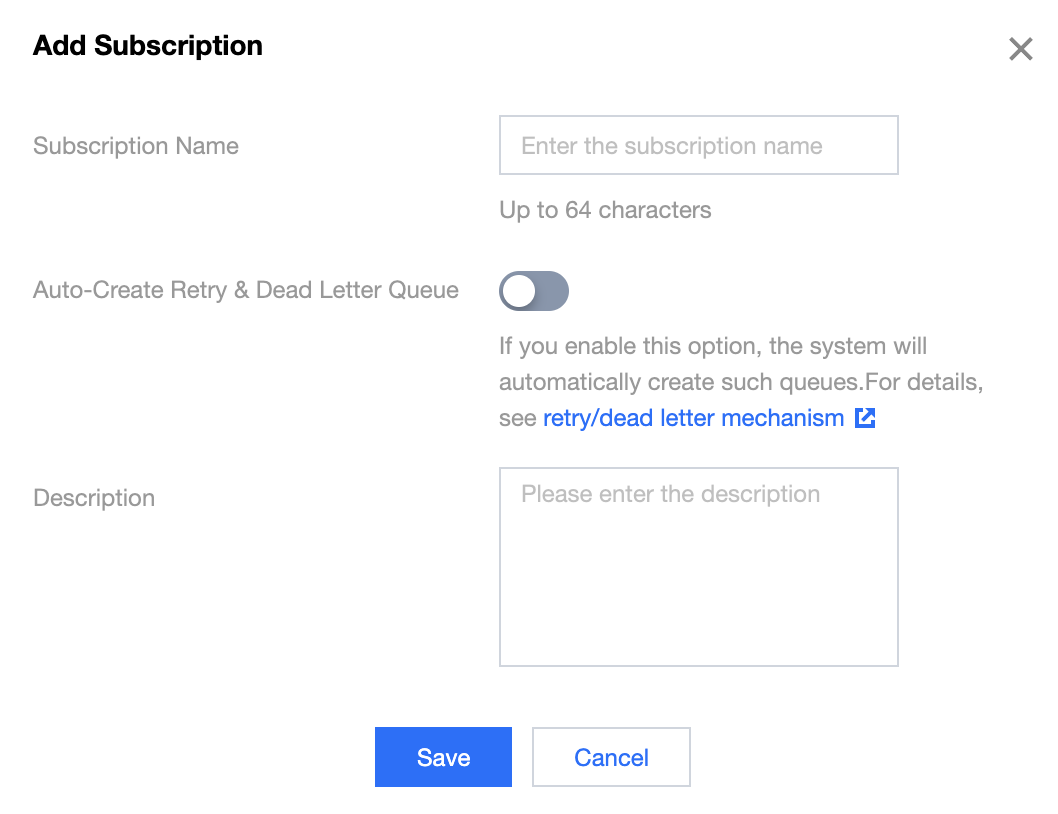
Task: Click the white knob of the toggle switch
Action: (519, 291)
